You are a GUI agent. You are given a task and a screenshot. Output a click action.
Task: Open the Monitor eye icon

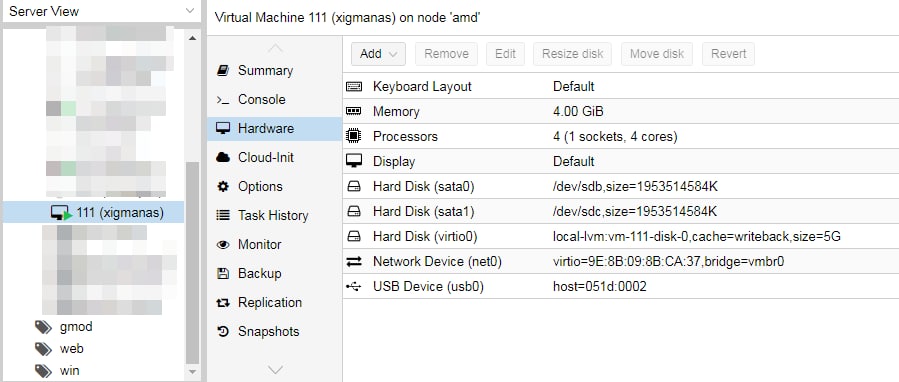point(223,244)
